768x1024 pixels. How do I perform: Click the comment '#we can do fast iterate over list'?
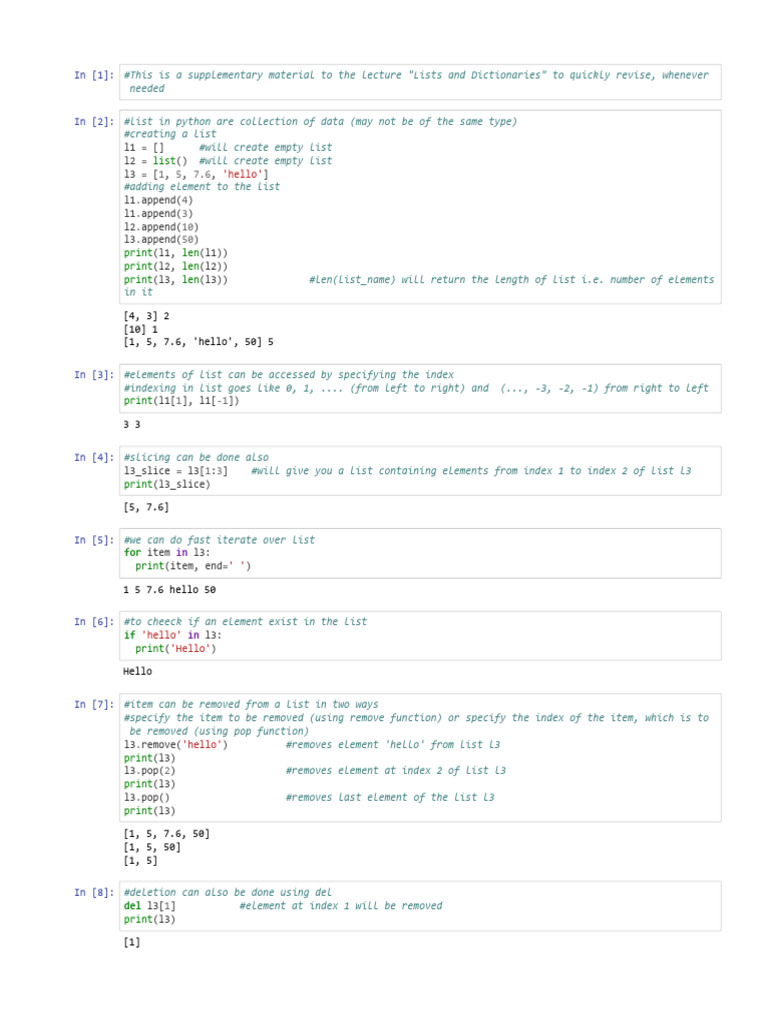tap(219, 540)
